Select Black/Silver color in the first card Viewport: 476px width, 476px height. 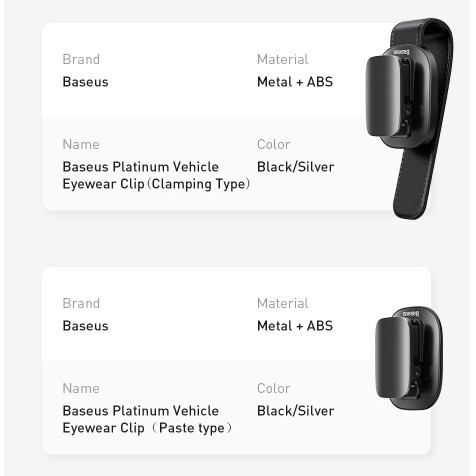(x=295, y=167)
